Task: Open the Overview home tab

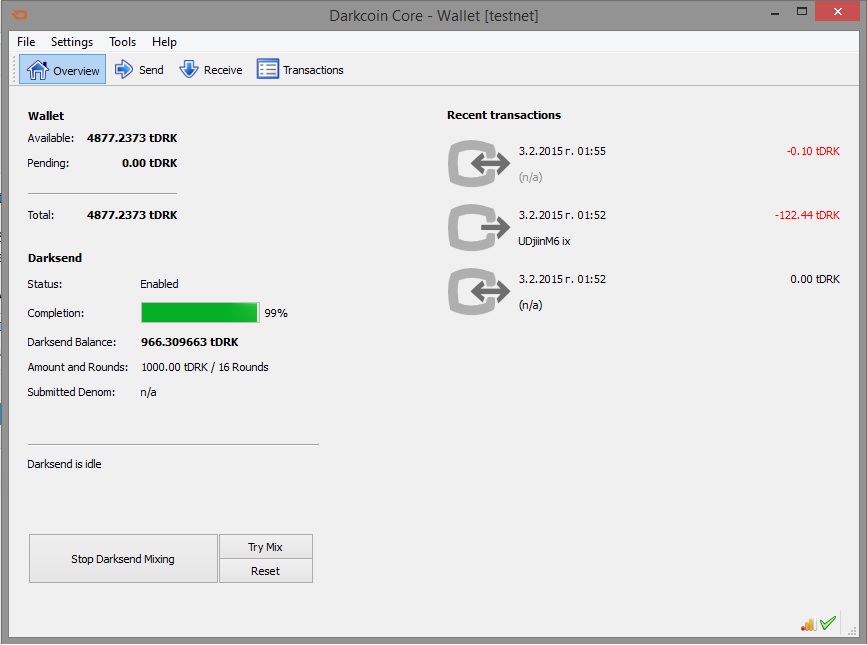Action: pos(62,70)
